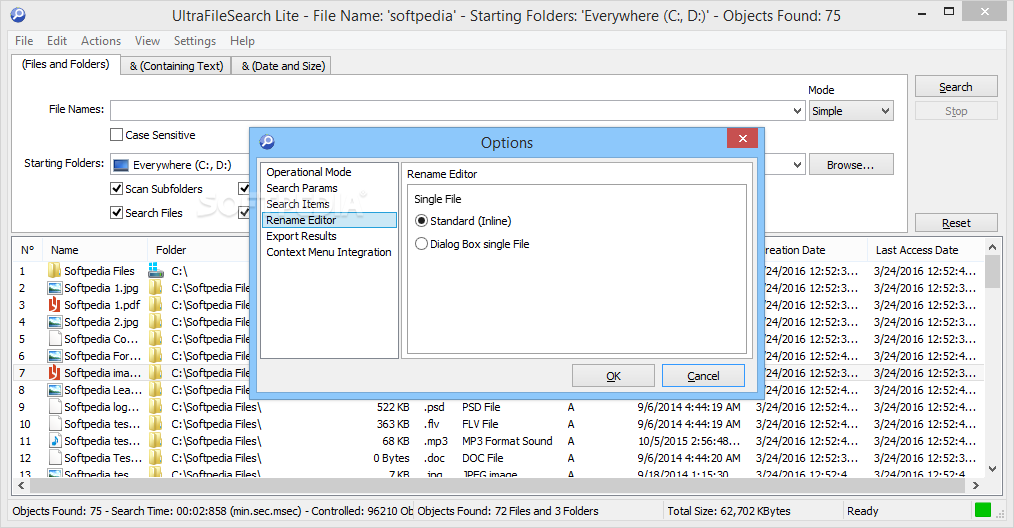Viewport: 1014px width, 528px height.
Task: Switch to the & (Containing Text) tab
Action: coord(176,65)
